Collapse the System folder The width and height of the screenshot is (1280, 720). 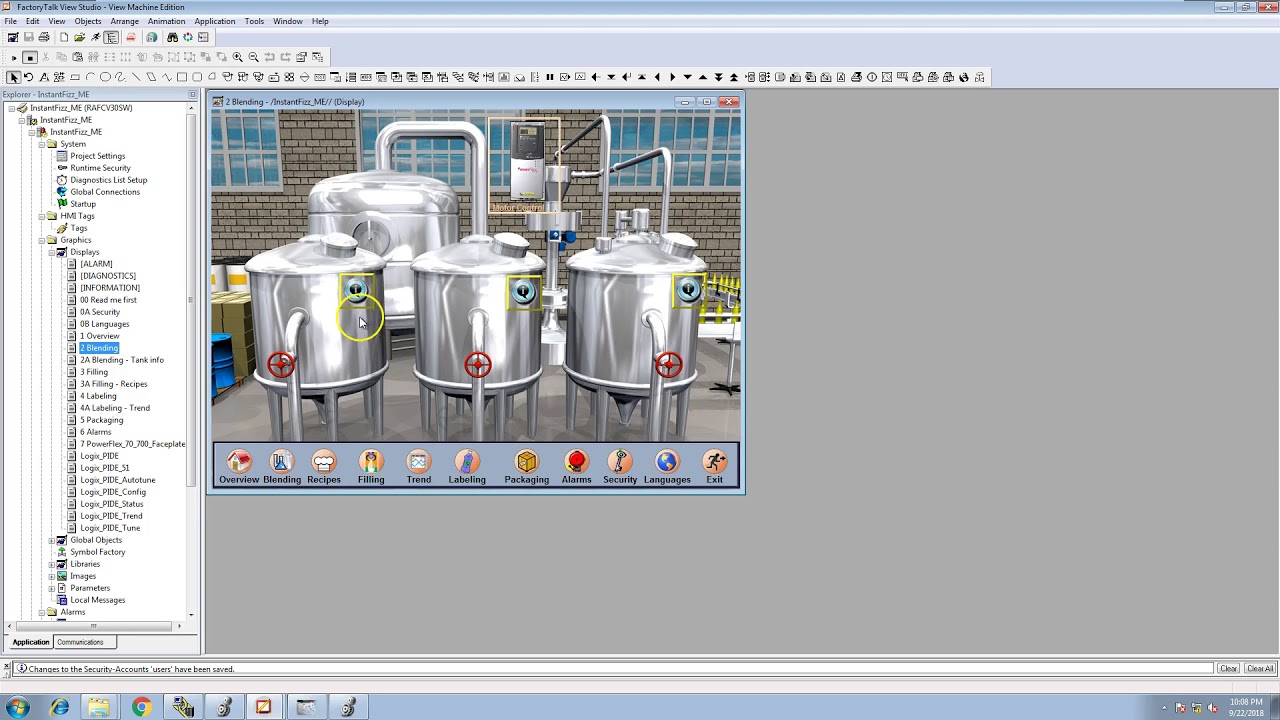(x=41, y=144)
